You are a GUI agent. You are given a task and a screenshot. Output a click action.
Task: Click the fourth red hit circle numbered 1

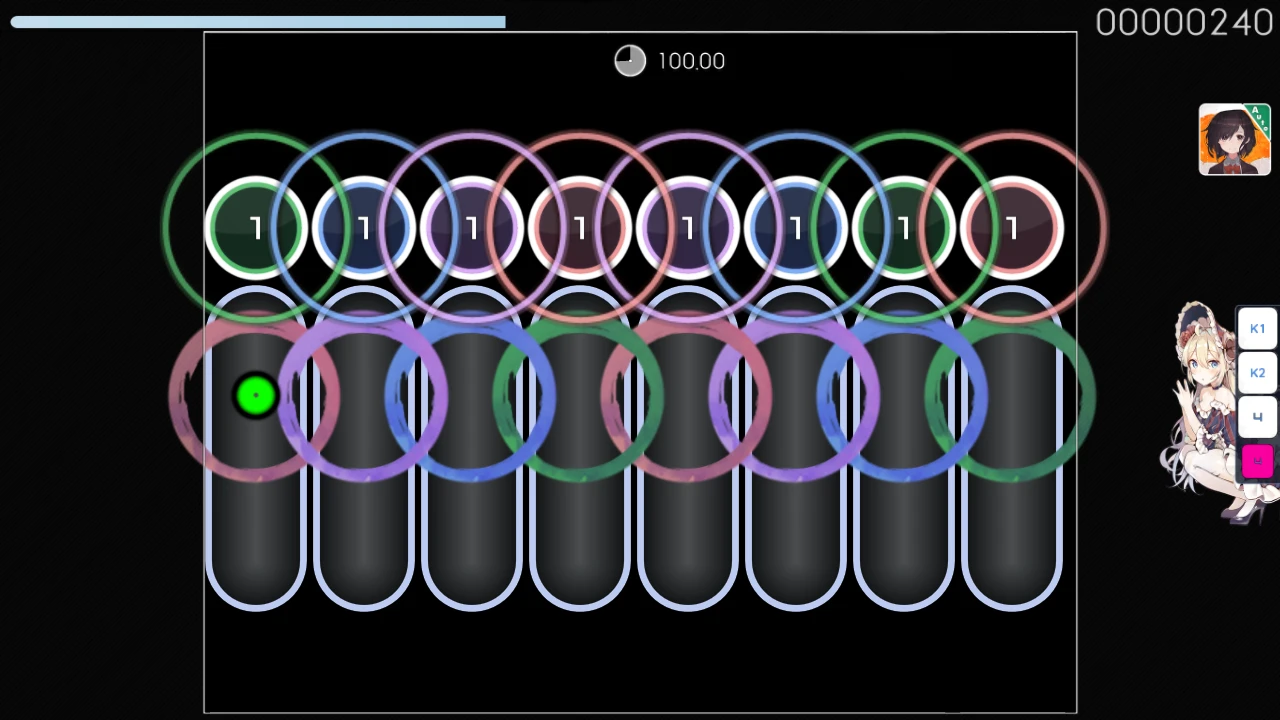[580, 228]
